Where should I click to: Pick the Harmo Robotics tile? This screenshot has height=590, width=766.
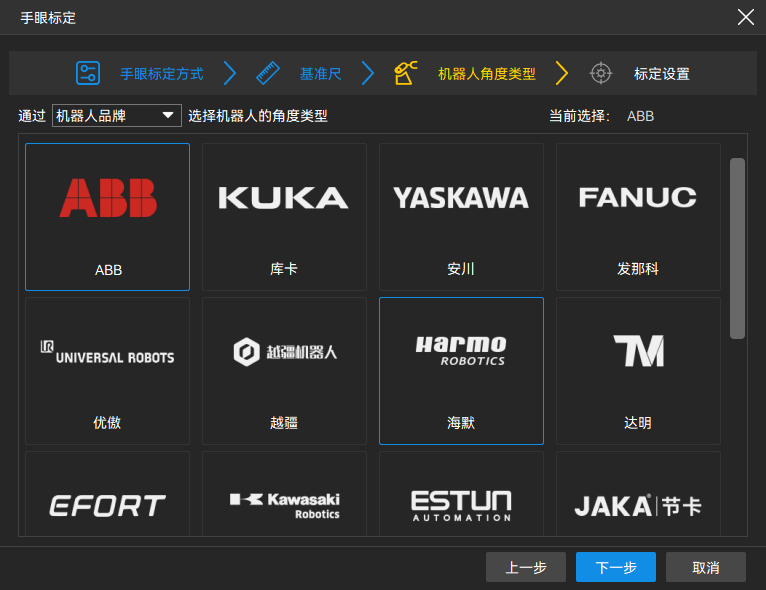click(x=461, y=370)
